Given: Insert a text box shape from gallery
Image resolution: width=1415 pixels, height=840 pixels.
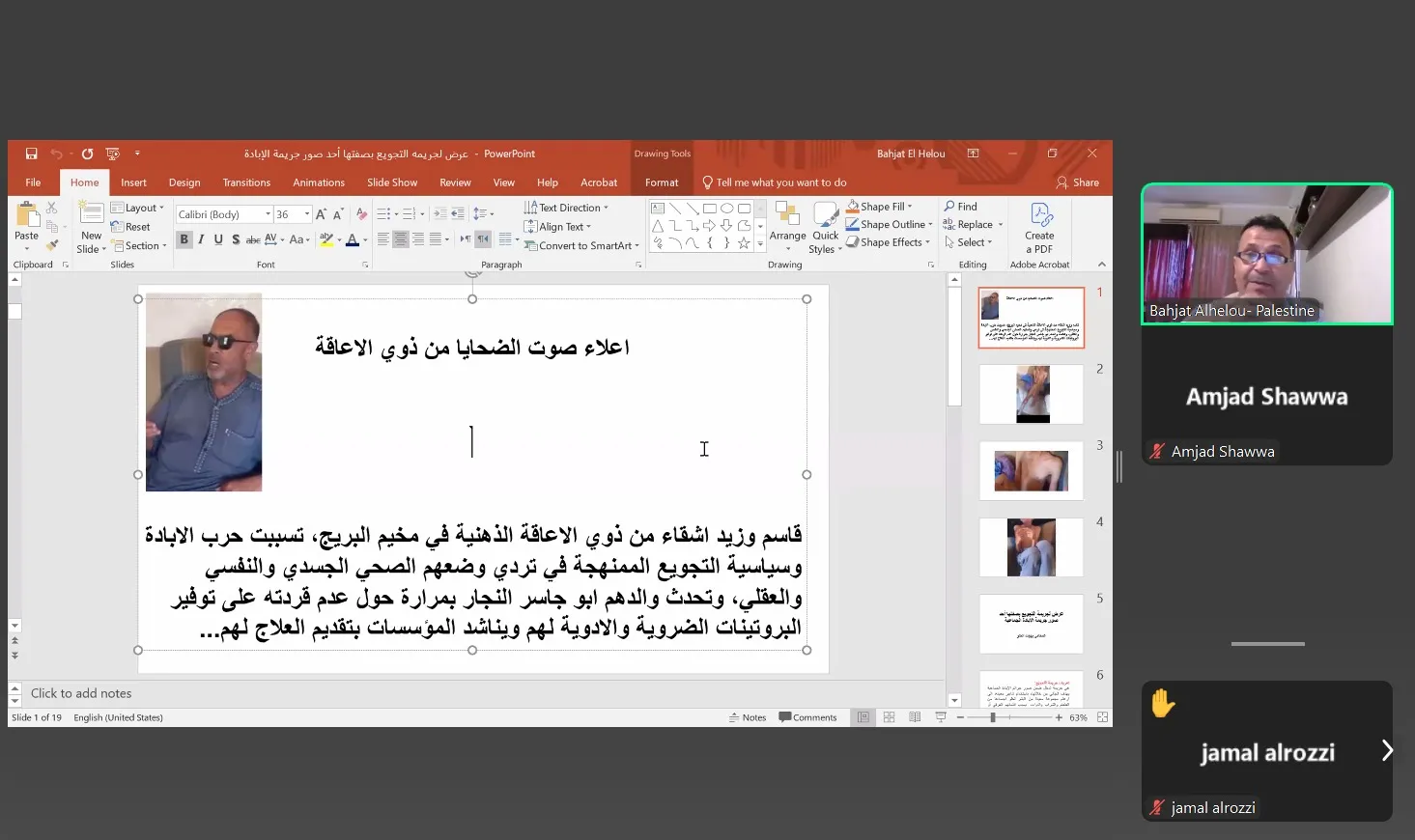Looking at the screenshot, I should tap(658, 208).
